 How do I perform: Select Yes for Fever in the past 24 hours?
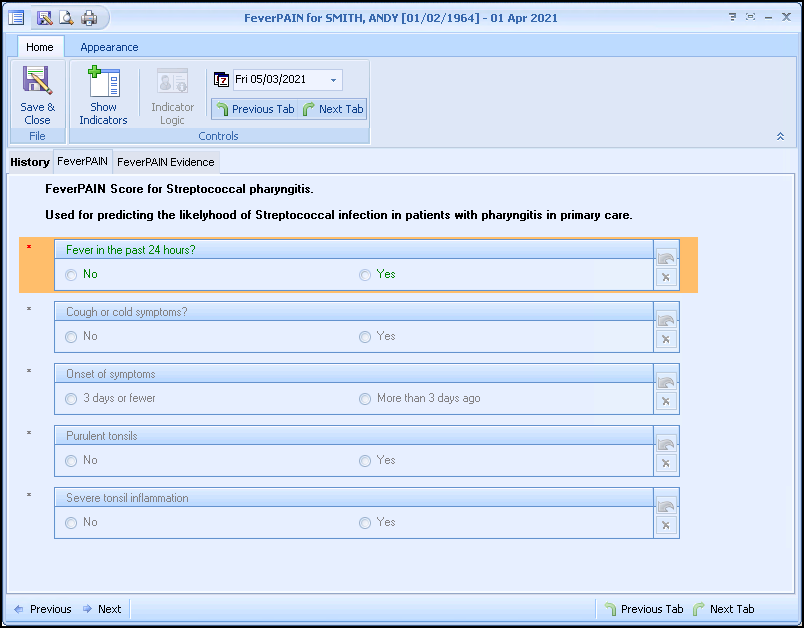point(365,275)
